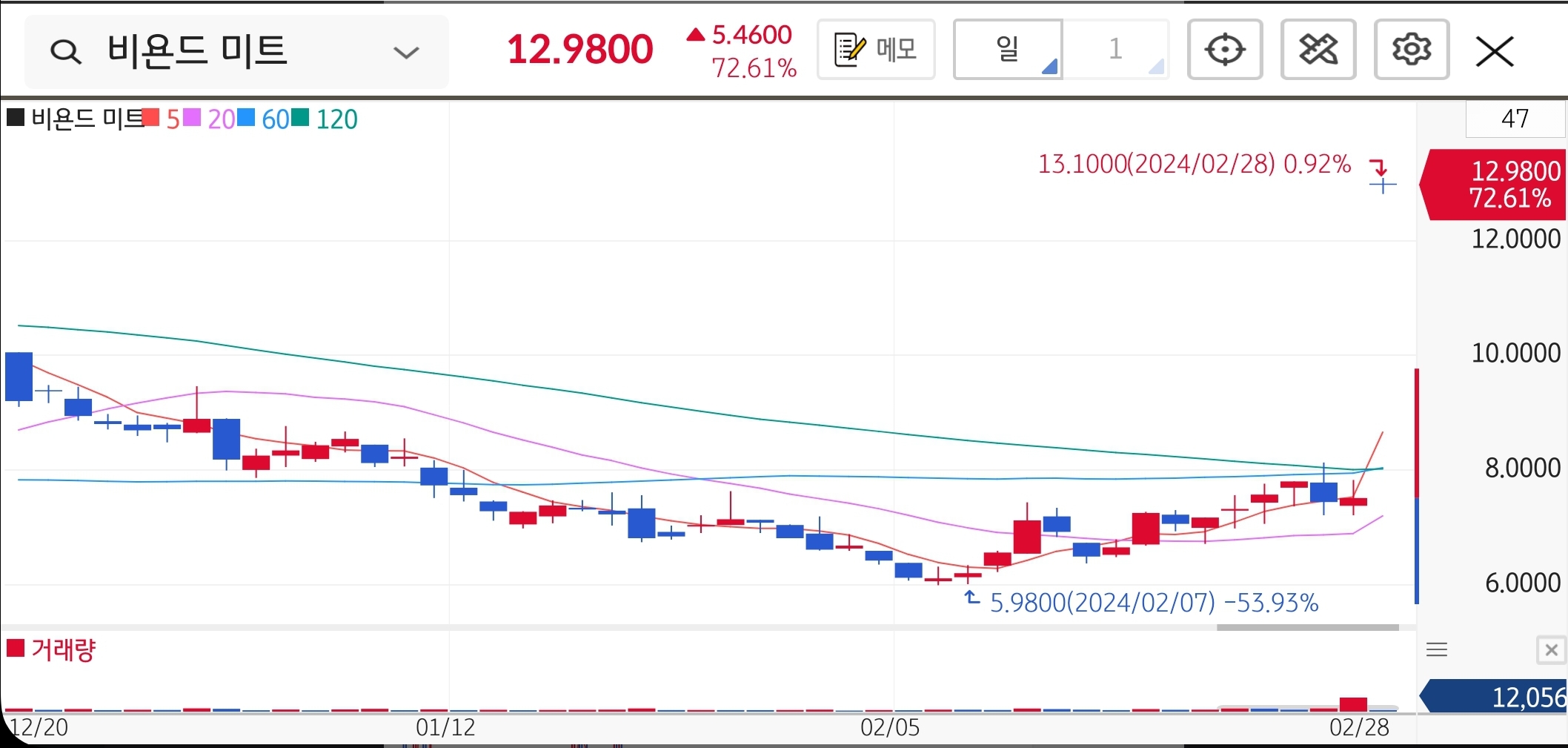Viewport: 1568px width, 748px height.
Task: Open chart settings gear icon
Action: 1412,50
